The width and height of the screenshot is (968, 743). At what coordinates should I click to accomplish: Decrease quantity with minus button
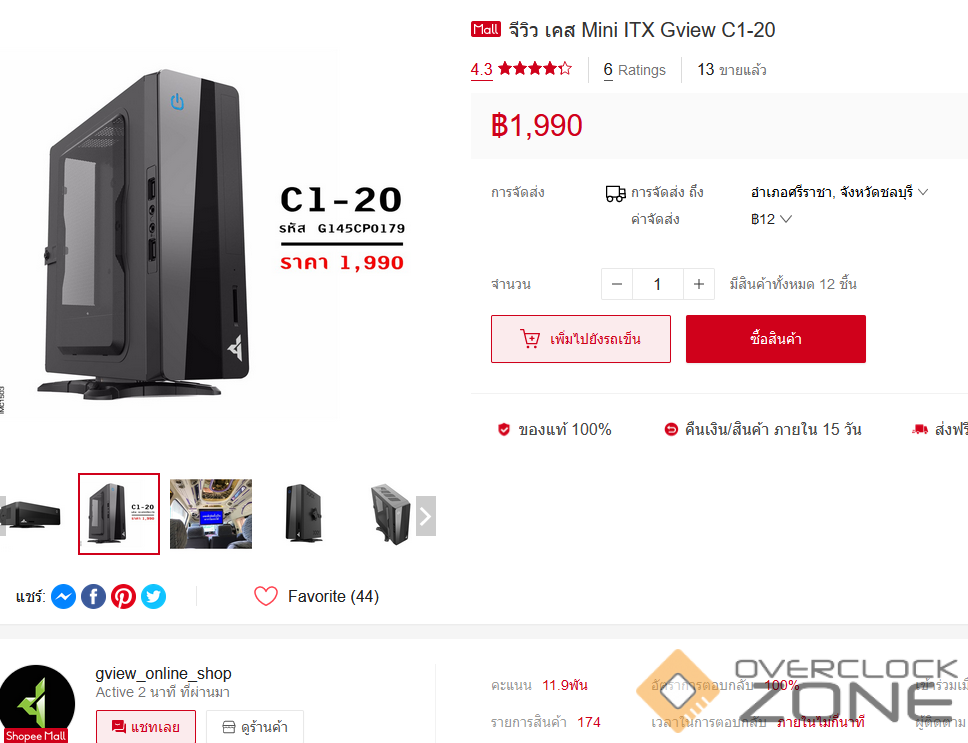click(x=617, y=284)
